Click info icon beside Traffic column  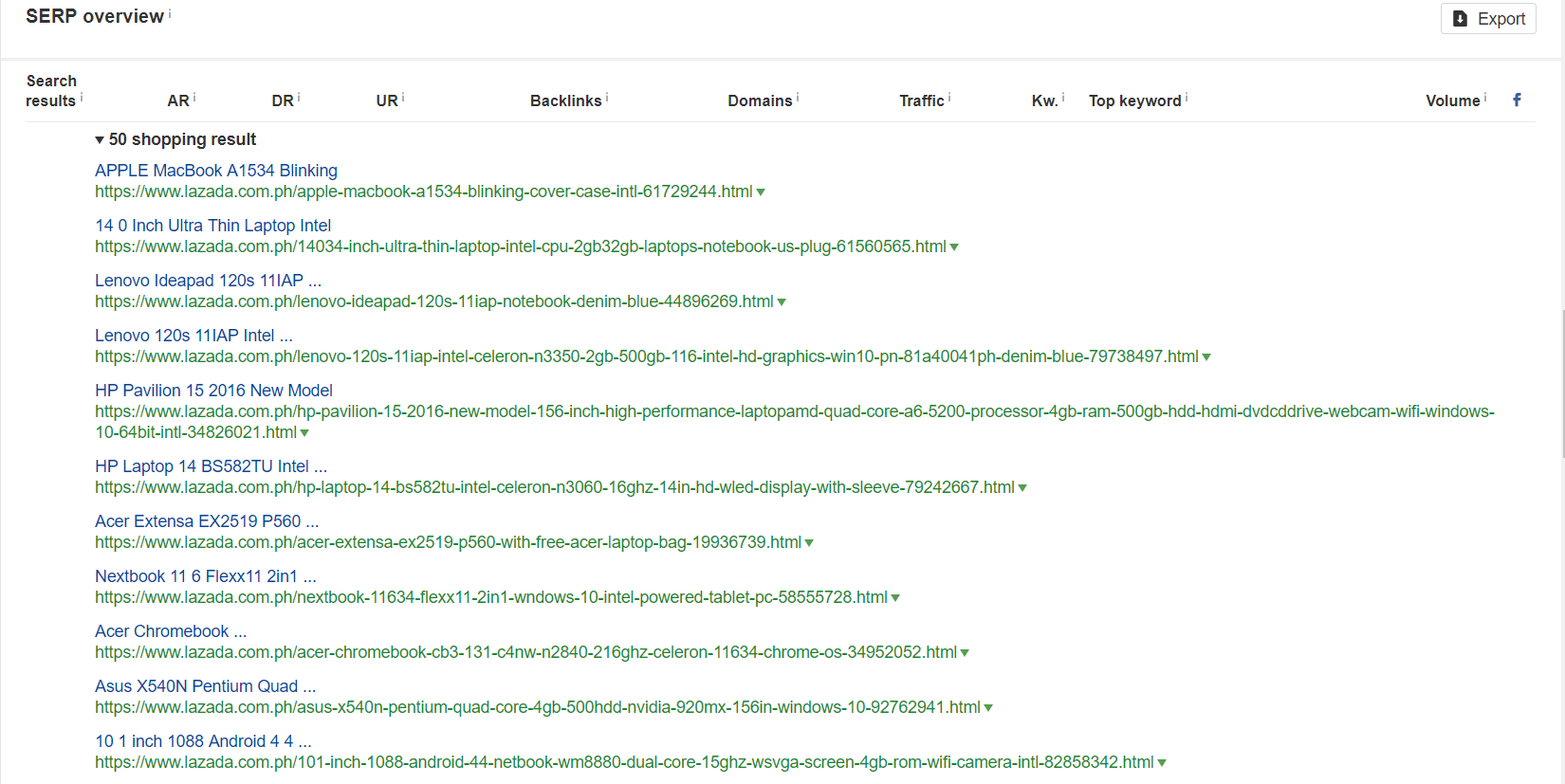[949, 97]
